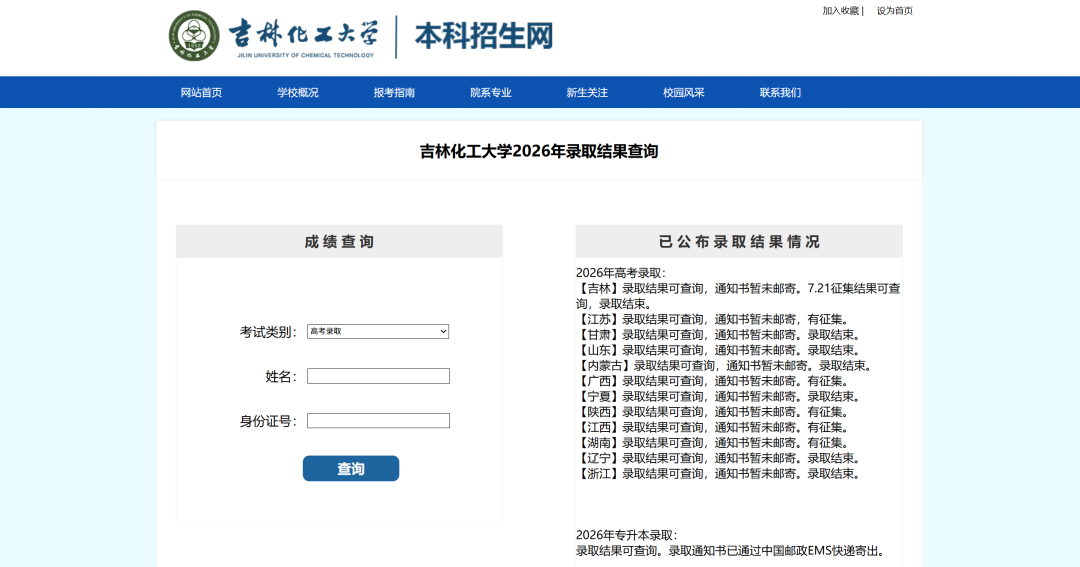Screen dimensions: 1080x567
Task: Click the 【浙江】 admission status line
Action: tap(718, 474)
